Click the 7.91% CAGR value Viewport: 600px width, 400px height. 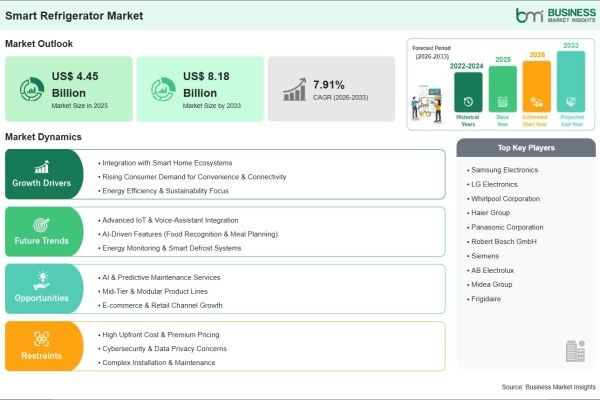[x=329, y=85]
